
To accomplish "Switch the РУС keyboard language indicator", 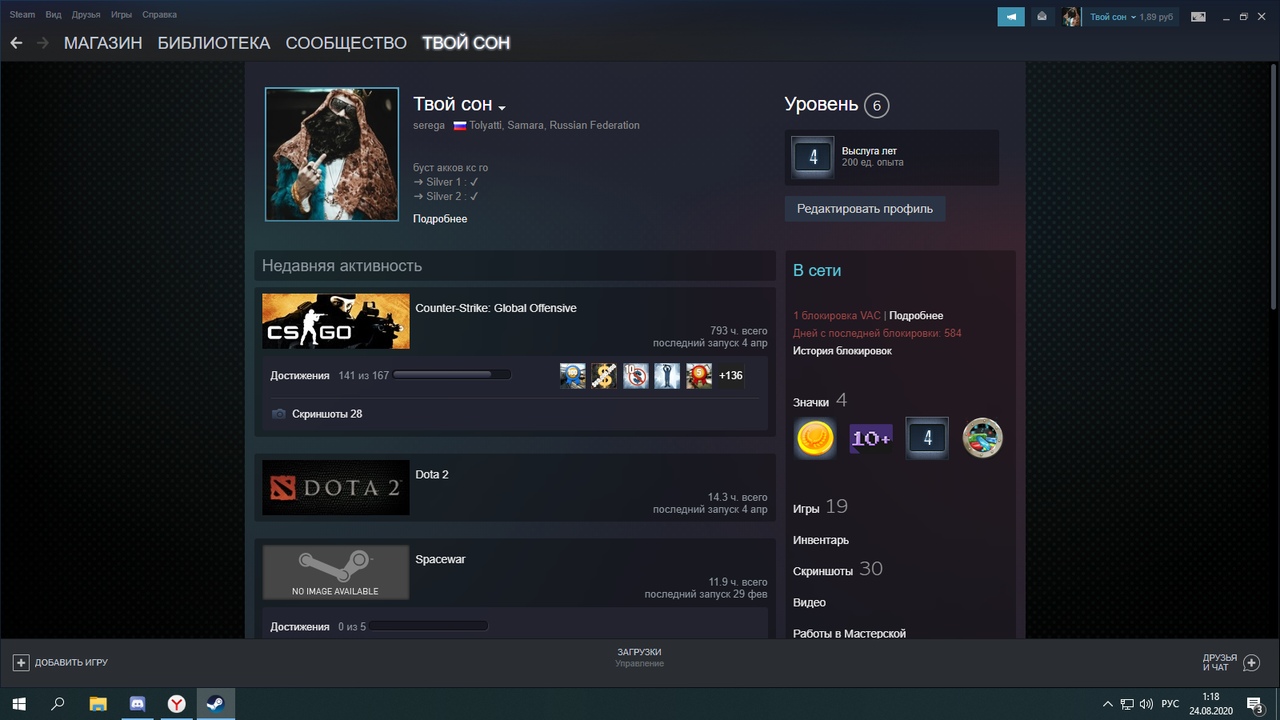I will tap(1169, 704).
